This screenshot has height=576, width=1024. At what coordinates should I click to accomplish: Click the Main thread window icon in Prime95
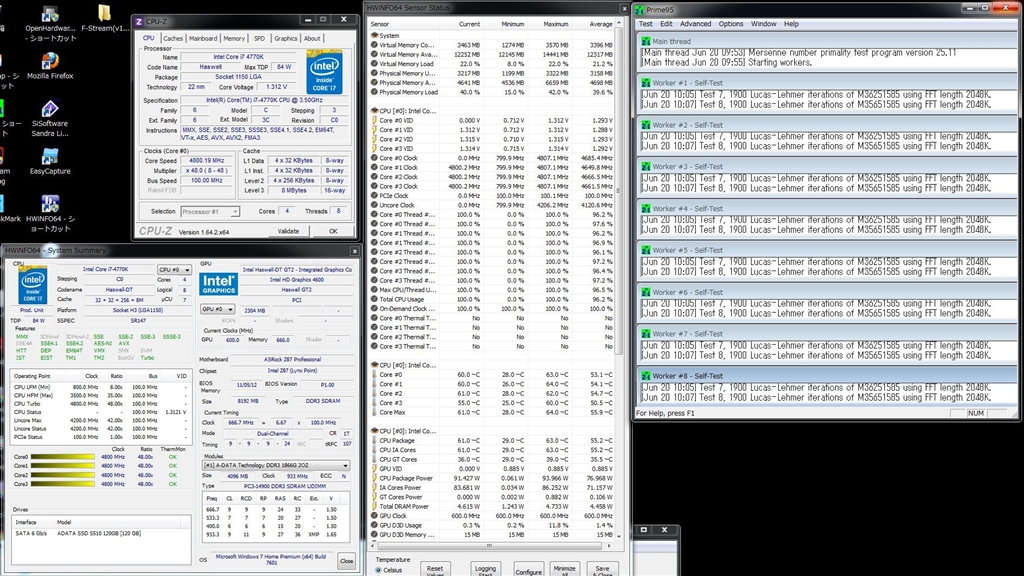(645, 41)
